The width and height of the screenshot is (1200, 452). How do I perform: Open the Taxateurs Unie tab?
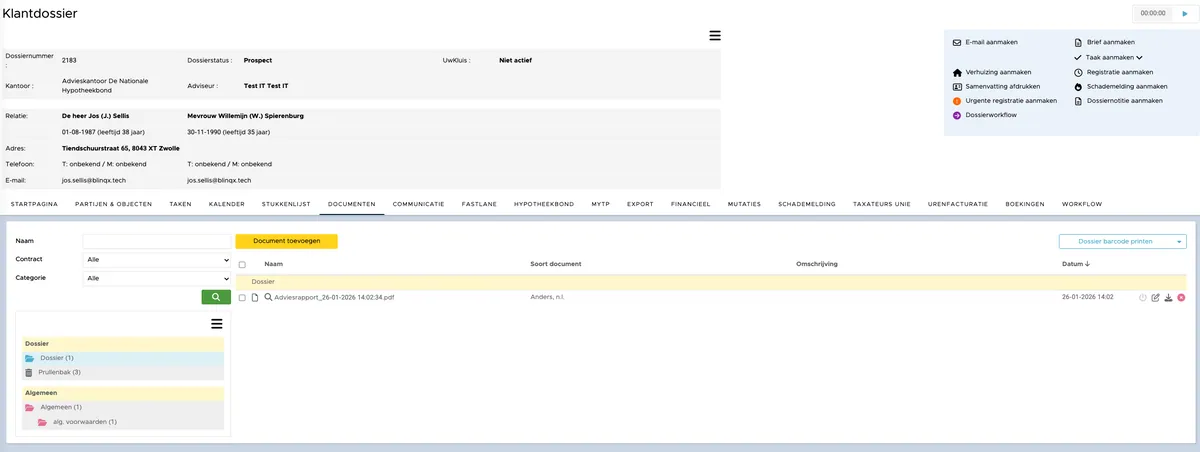tap(882, 204)
